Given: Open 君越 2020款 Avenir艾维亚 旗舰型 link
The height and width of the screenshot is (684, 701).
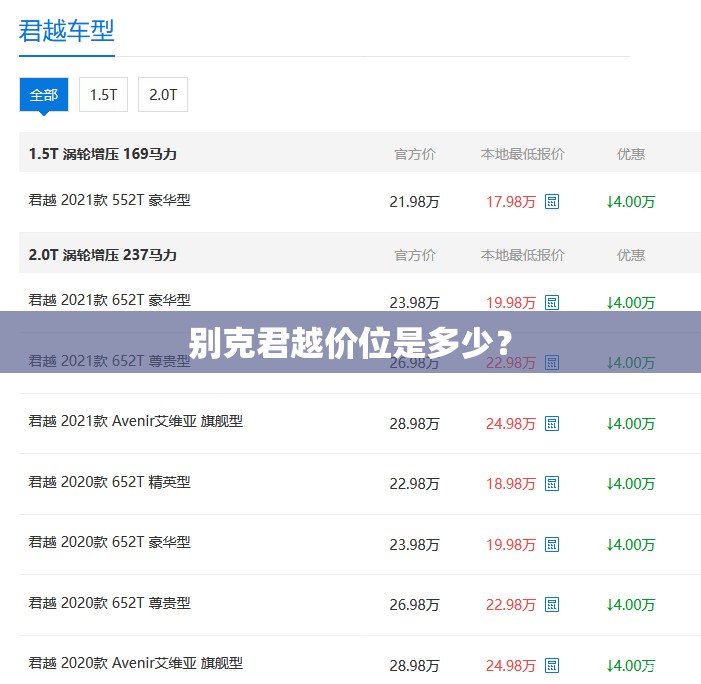Looking at the screenshot, I should coord(135,663).
